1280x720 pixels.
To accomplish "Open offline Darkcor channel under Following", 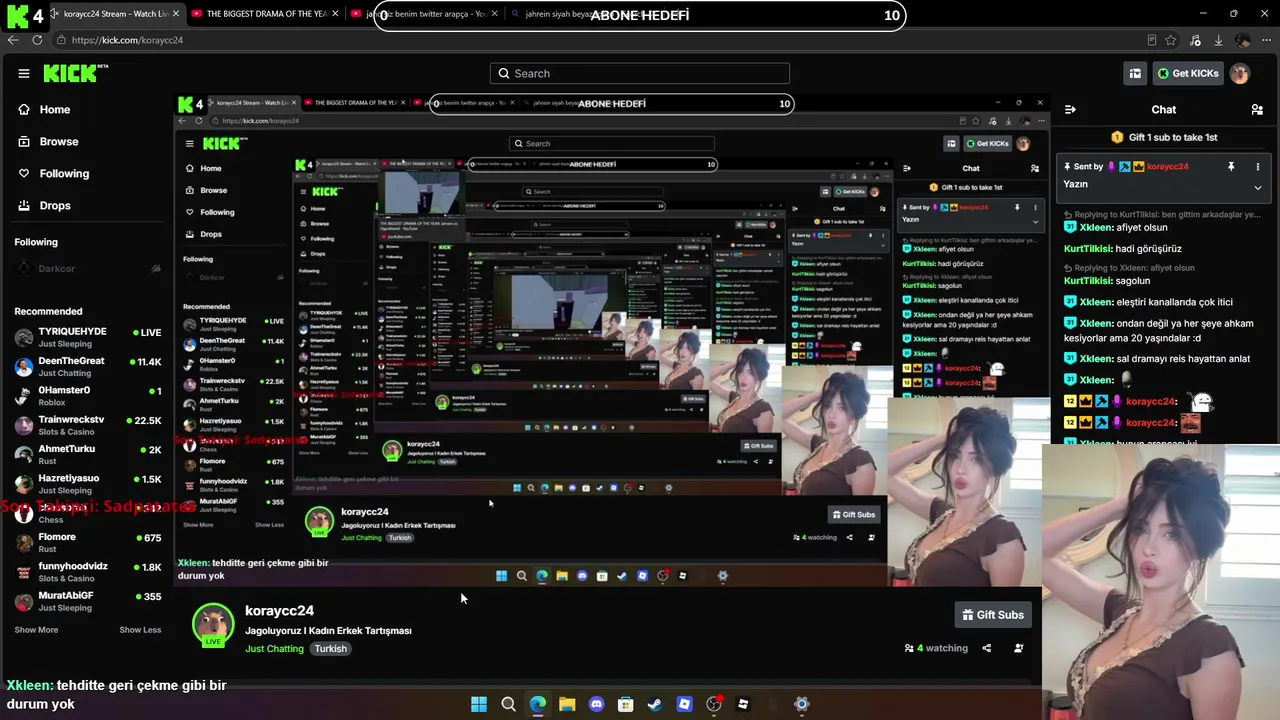I will [87, 268].
